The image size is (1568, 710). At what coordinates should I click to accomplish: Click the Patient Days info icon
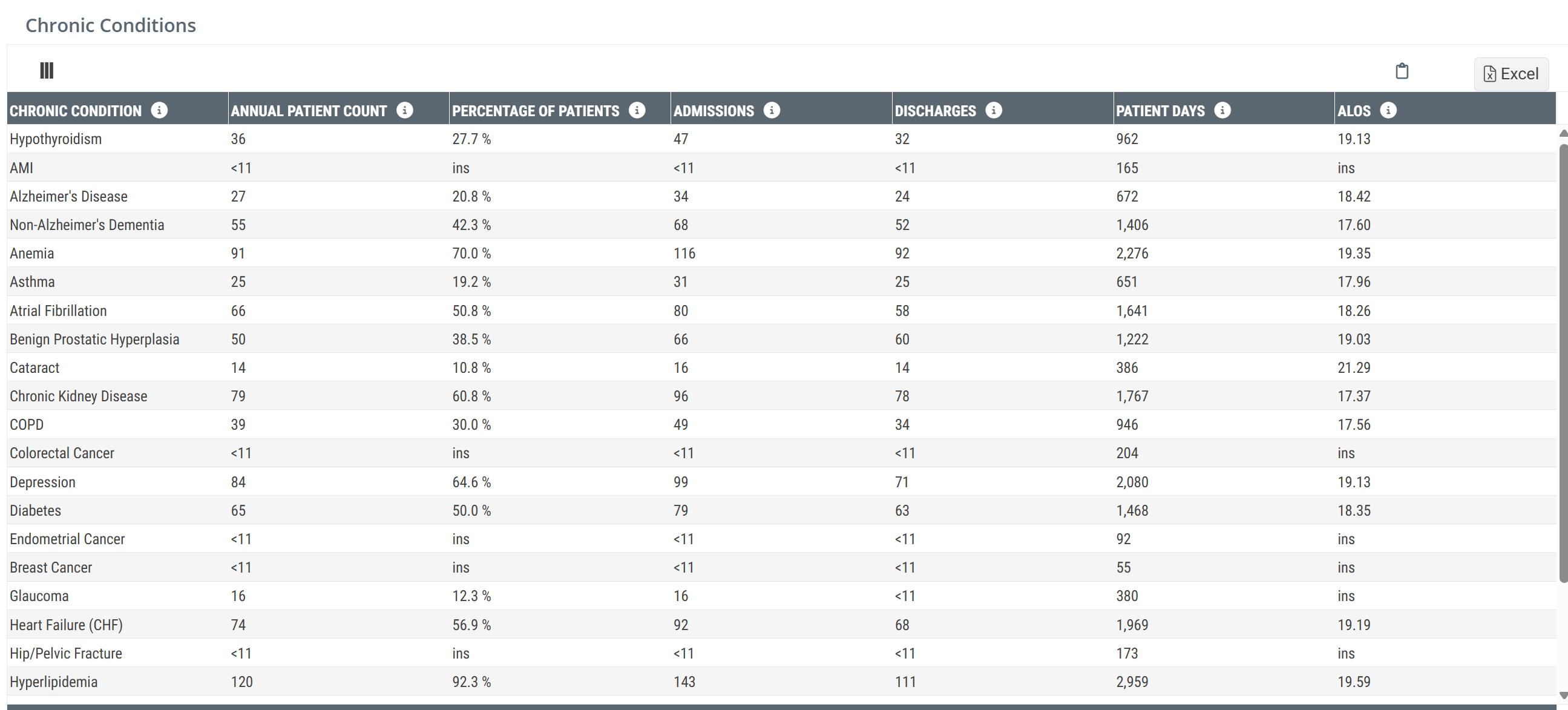point(1222,110)
